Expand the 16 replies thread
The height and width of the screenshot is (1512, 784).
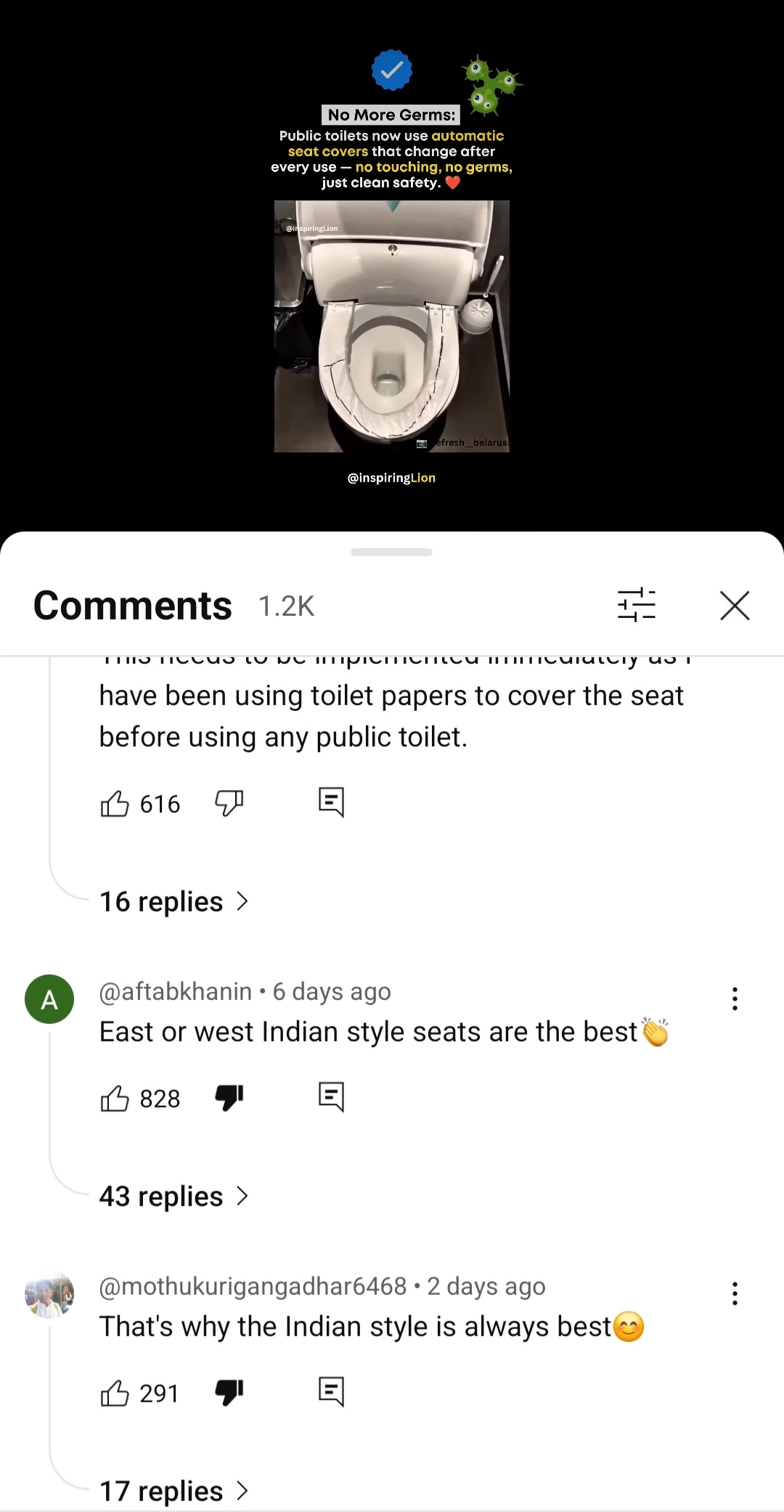(174, 901)
